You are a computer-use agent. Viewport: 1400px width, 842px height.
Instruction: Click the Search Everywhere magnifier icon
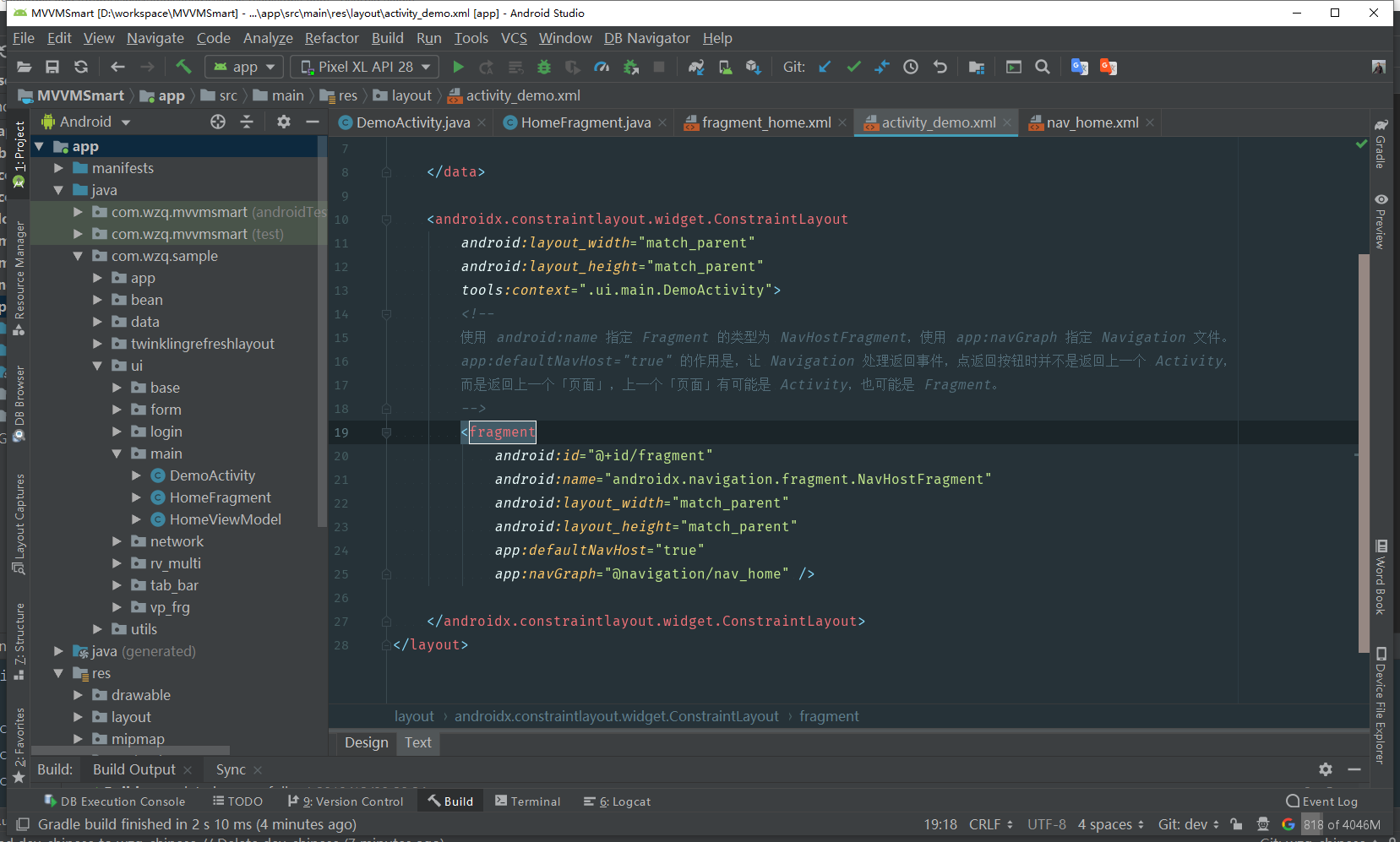1043,68
